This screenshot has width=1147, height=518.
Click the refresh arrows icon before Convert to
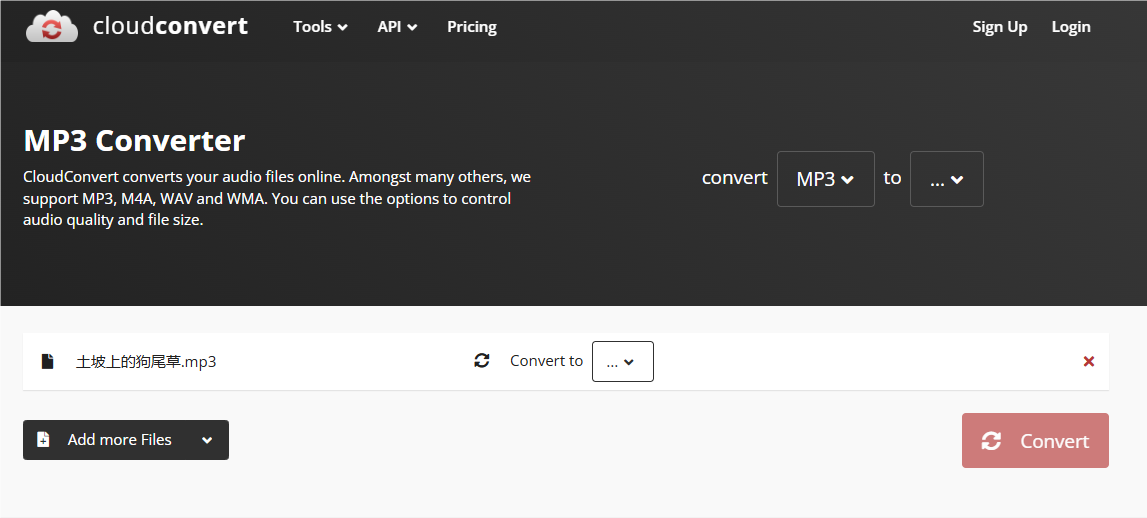pyautogui.click(x=481, y=361)
